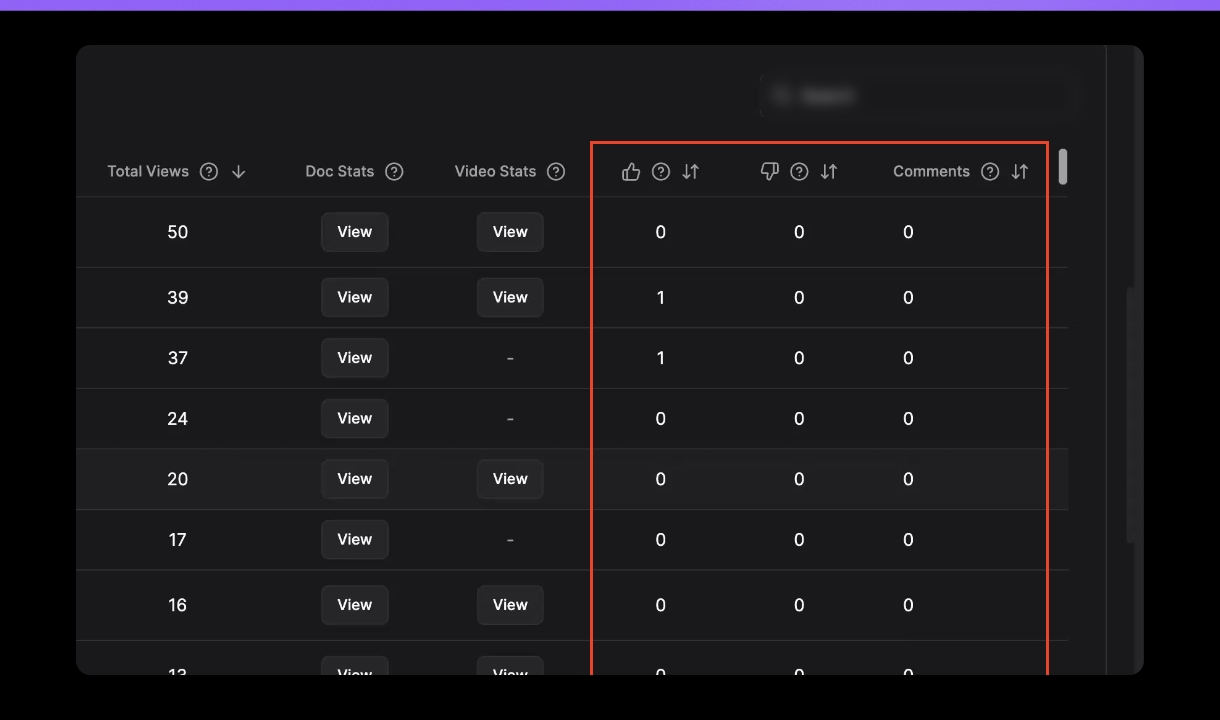
Task: Select the likes count 1 in 37-views row
Action: pos(661,358)
